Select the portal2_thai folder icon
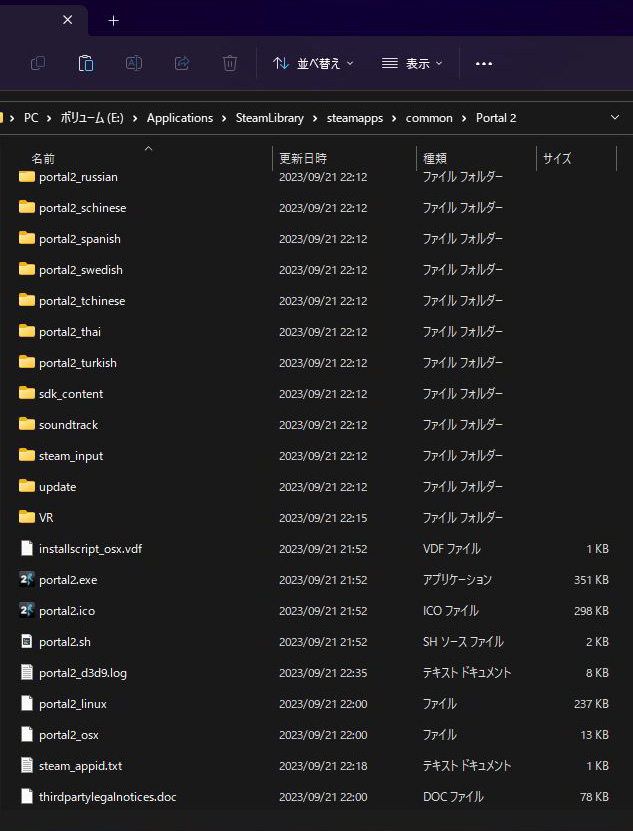Viewport: 633px width, 831px height. click(27, 331)
